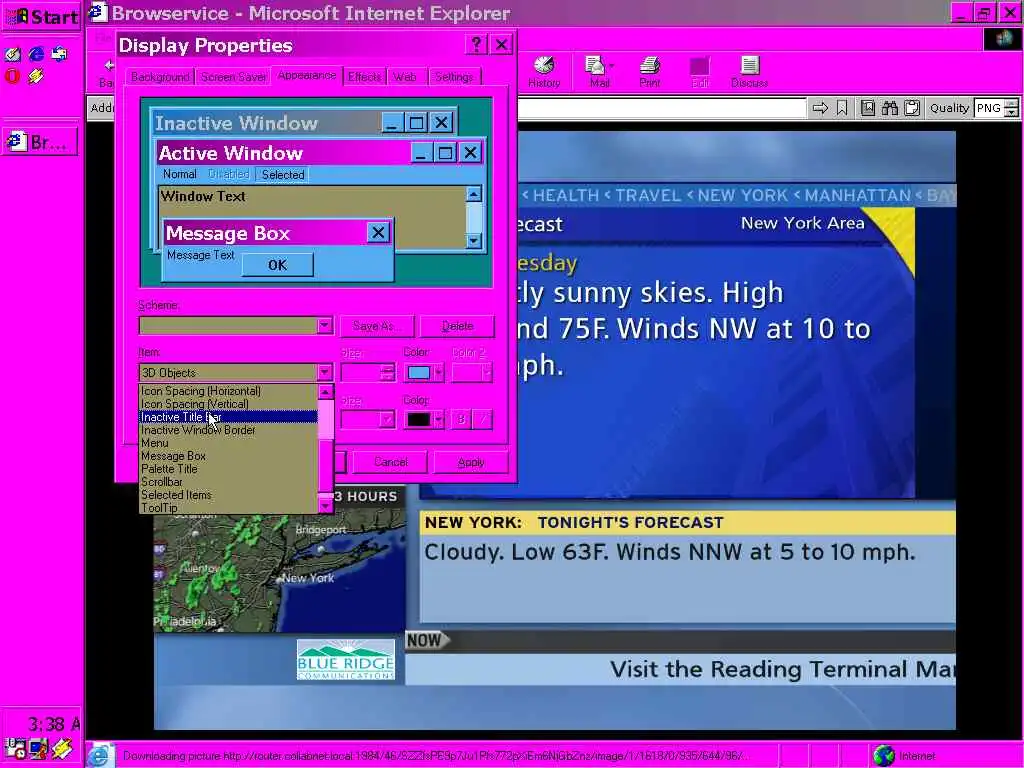Select Menu in the item list
Screen dimensions: 1024x768
click(229, 443)
